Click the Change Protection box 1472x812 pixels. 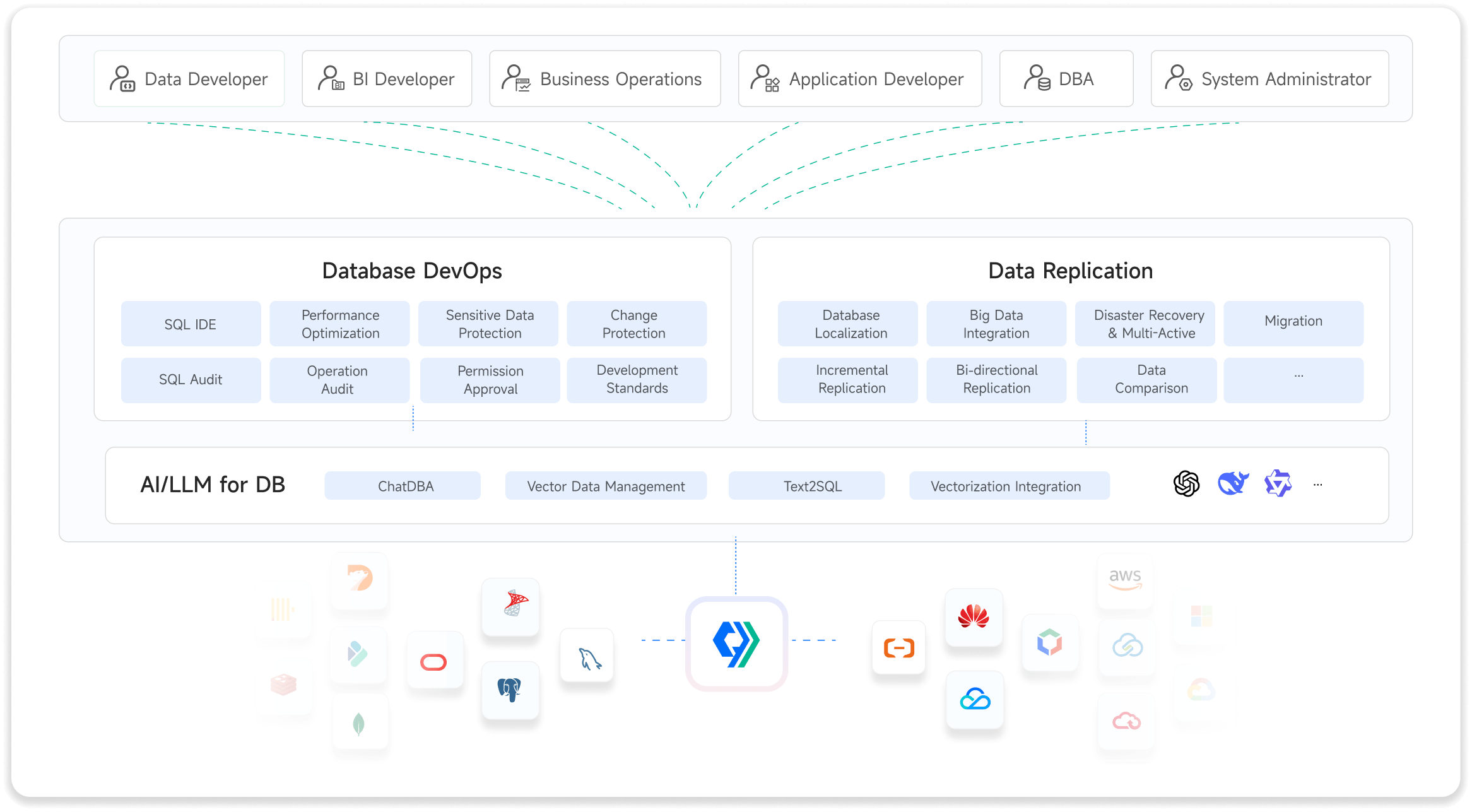tap(637, 324)
